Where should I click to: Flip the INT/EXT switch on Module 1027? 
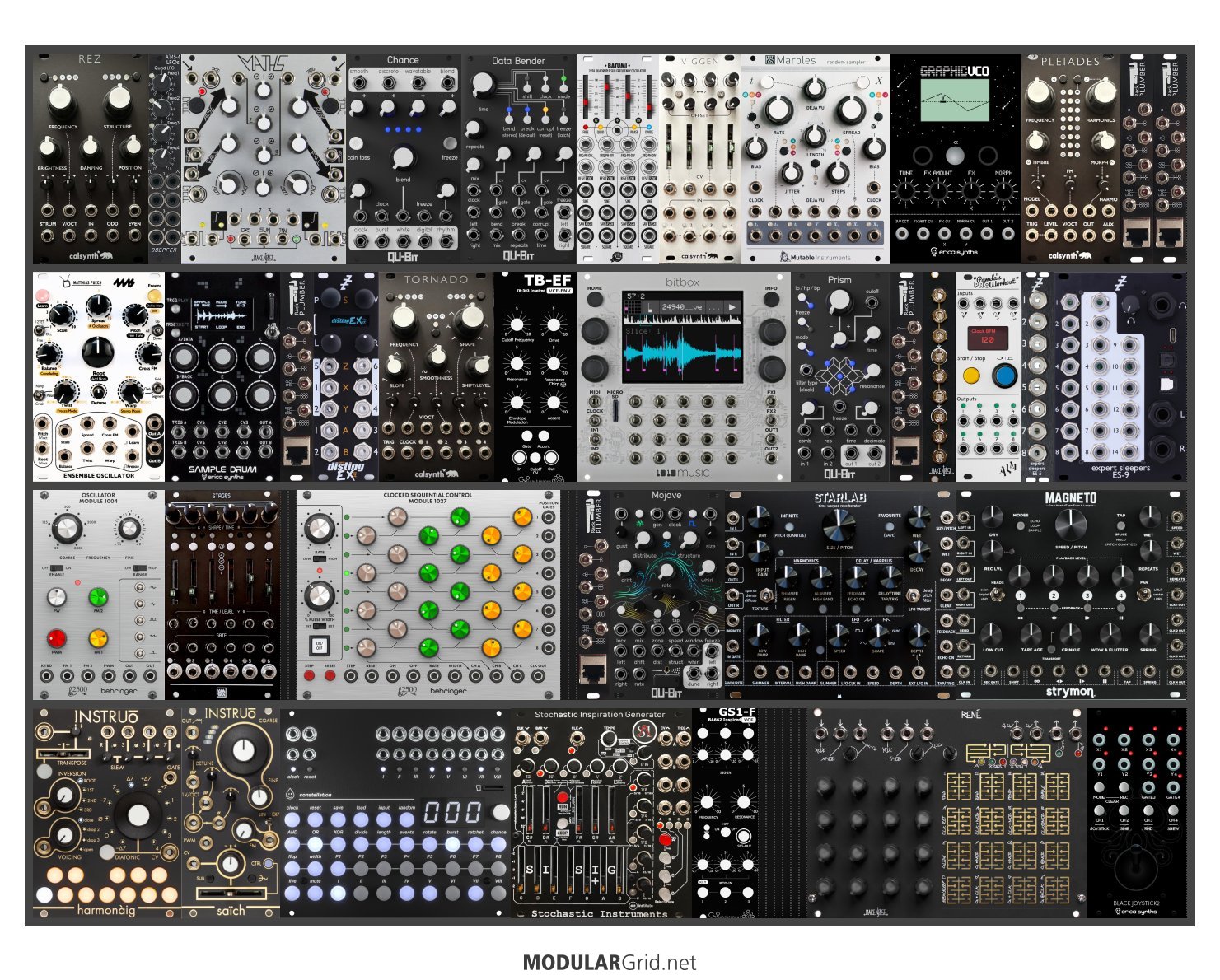319,626
